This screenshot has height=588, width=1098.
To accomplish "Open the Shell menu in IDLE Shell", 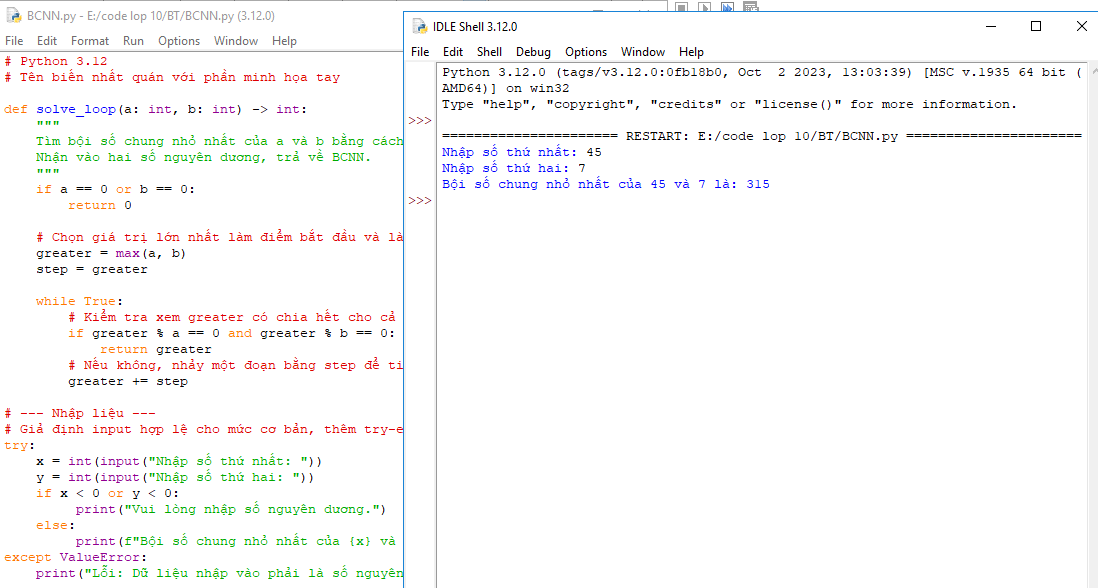I will (x=489, y=51).
